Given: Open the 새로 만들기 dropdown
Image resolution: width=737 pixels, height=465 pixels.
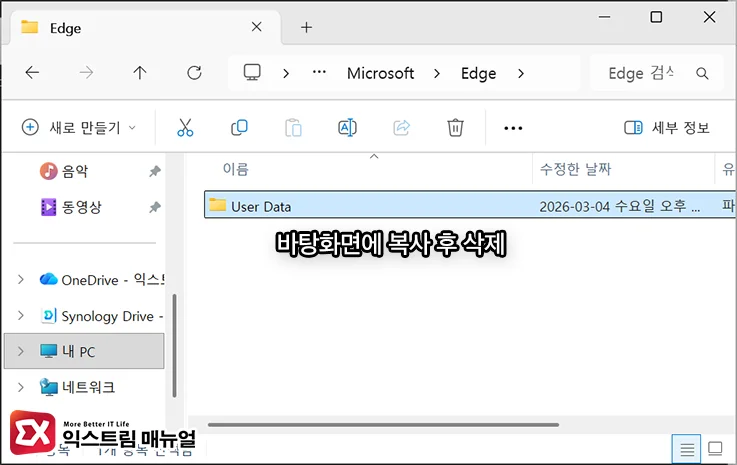Looking at the screenshot, I should pyautogui.click(x=79, y=127).
